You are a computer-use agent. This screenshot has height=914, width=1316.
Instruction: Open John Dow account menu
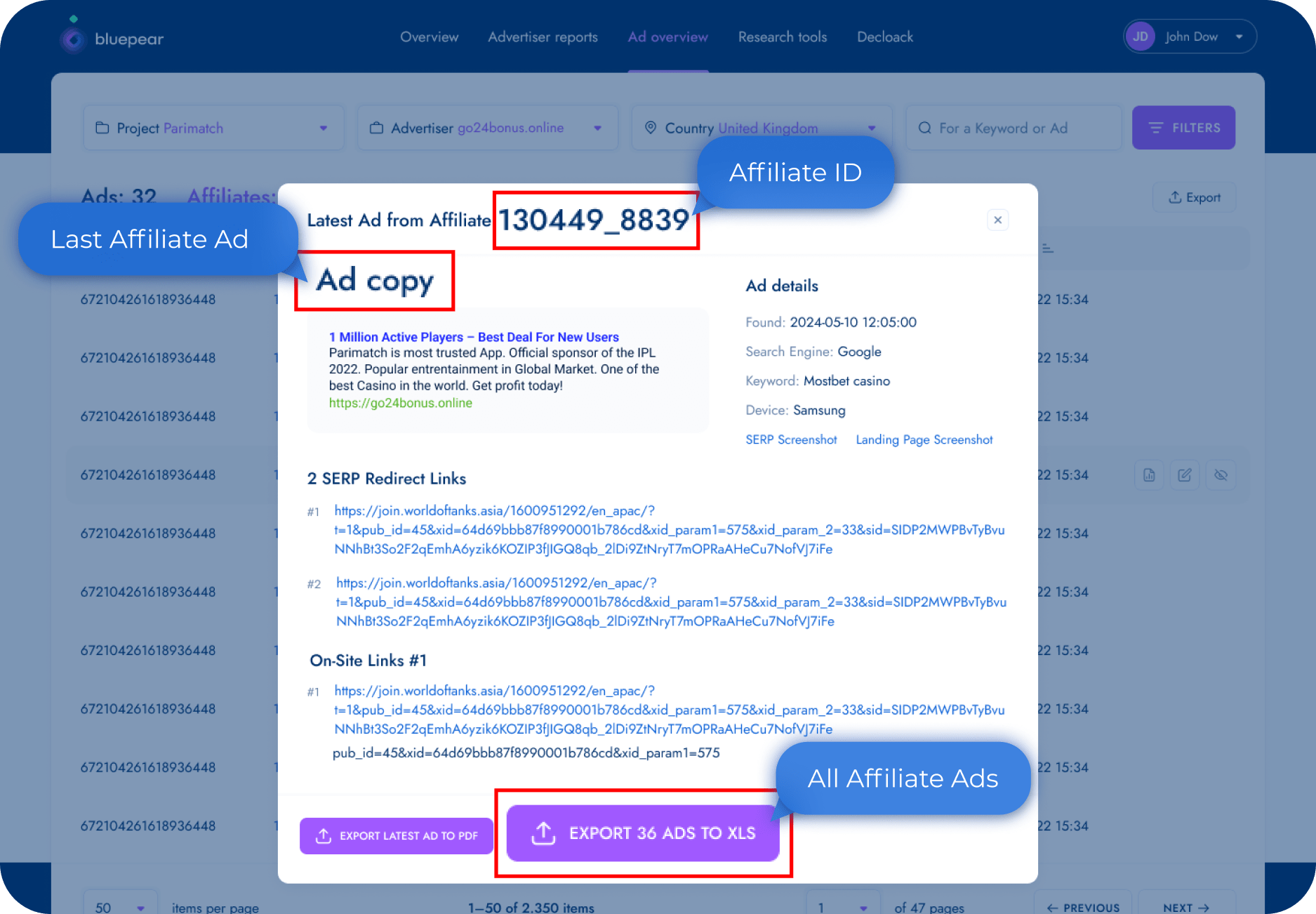click(x=1190, y=37)
